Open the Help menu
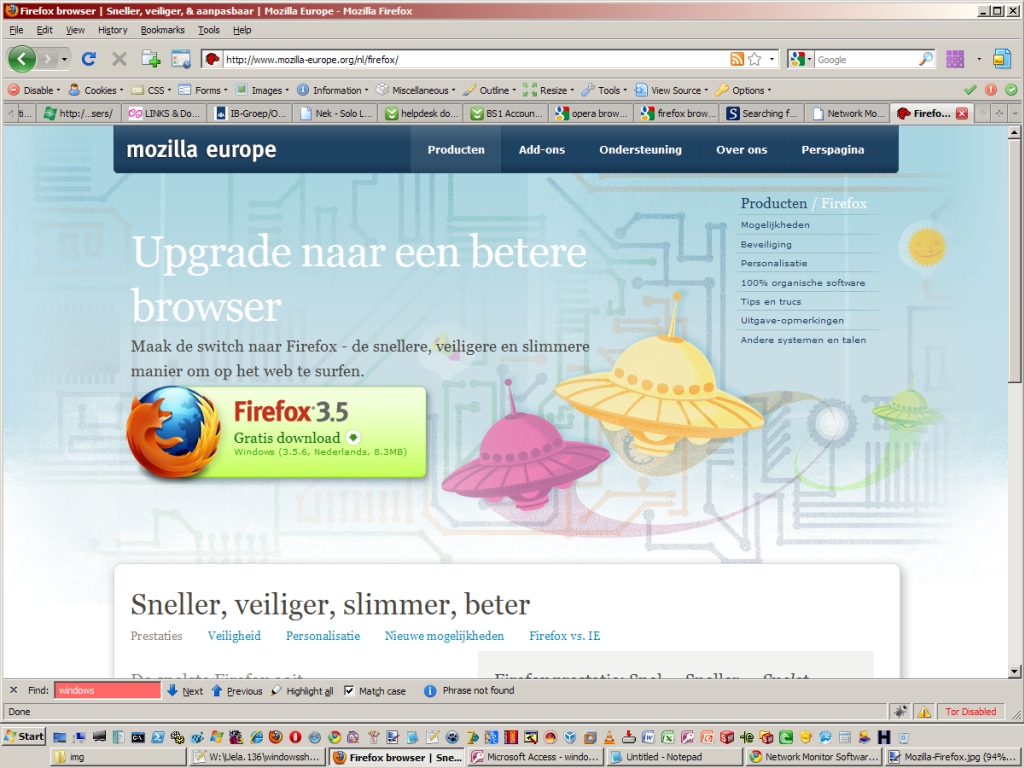This screenshot has height=768, width=1024. [x=242, y=30]
